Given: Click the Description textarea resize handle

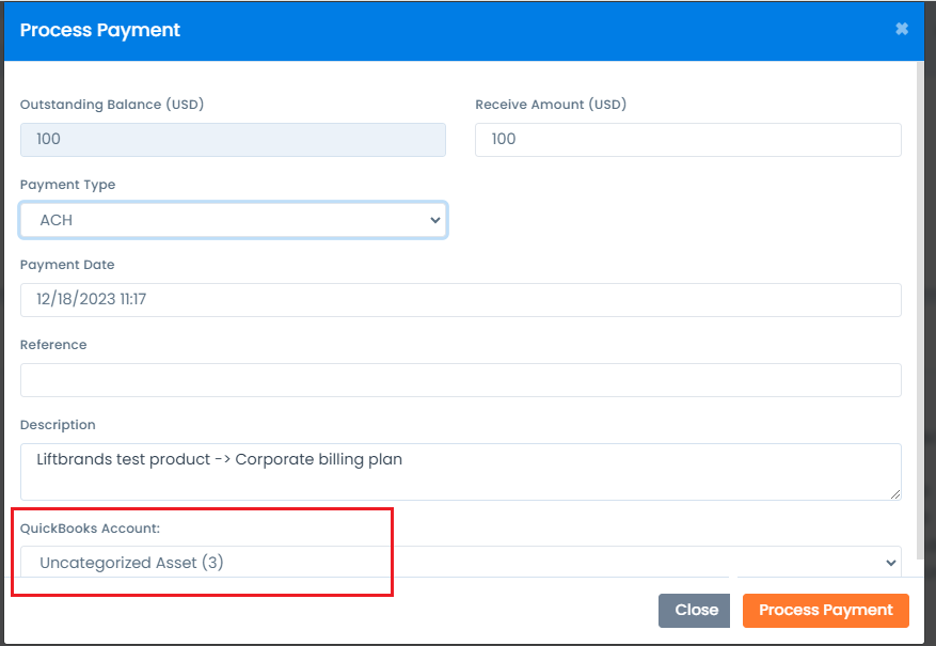Looking at the screenshot, I should [x=895, y=494].
